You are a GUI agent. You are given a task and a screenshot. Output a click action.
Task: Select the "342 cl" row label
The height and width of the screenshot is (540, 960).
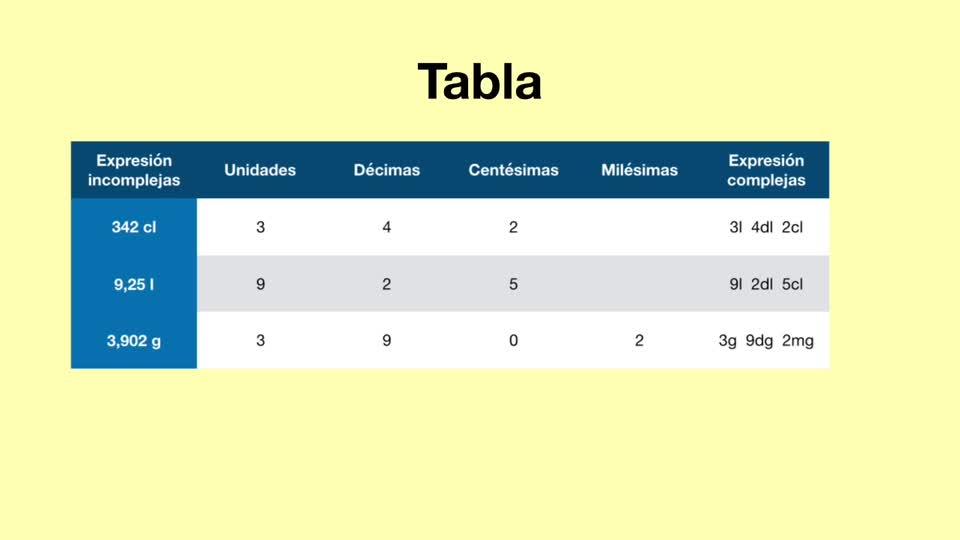coord(134,227)
